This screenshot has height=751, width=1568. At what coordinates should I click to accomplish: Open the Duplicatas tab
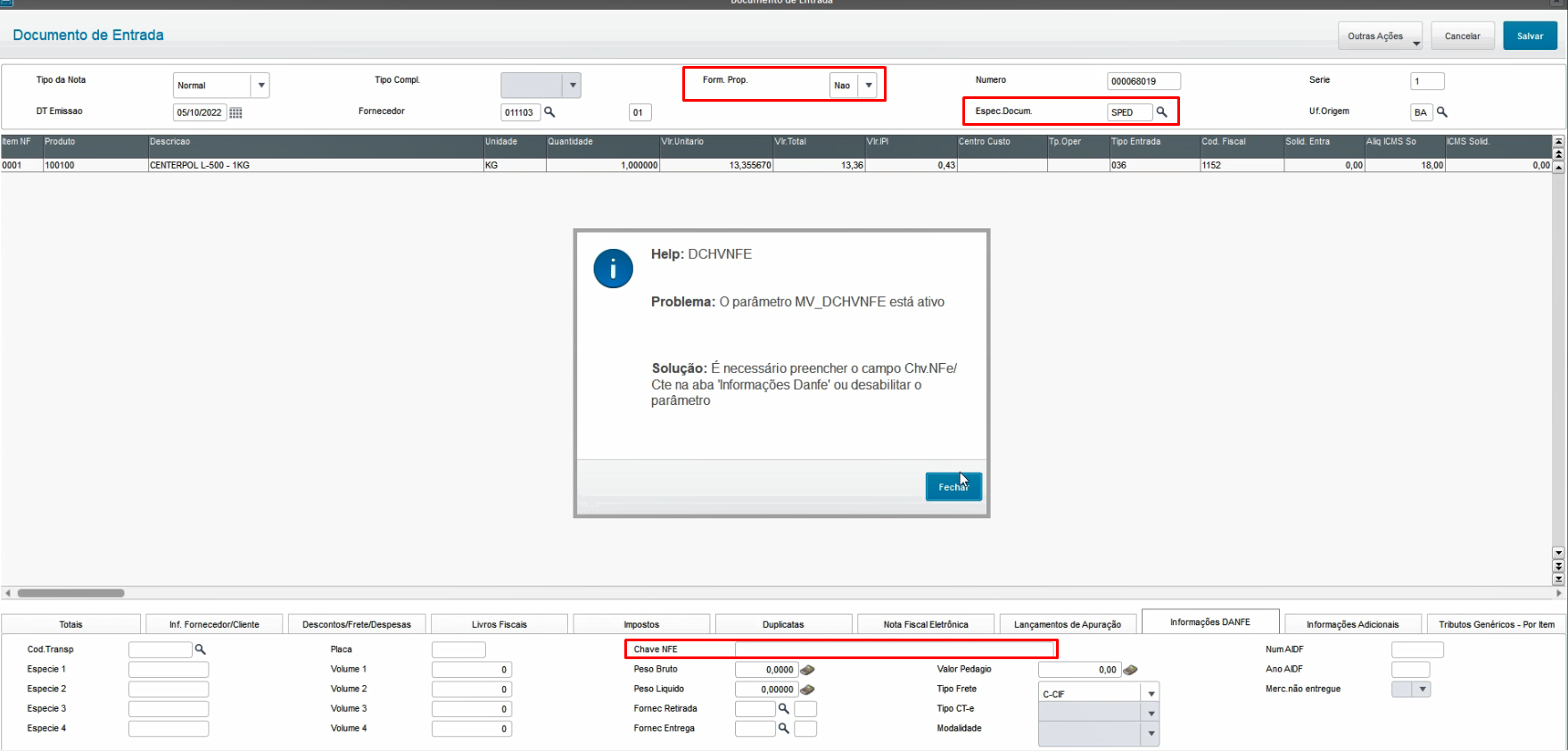click(x=783, y=624)
